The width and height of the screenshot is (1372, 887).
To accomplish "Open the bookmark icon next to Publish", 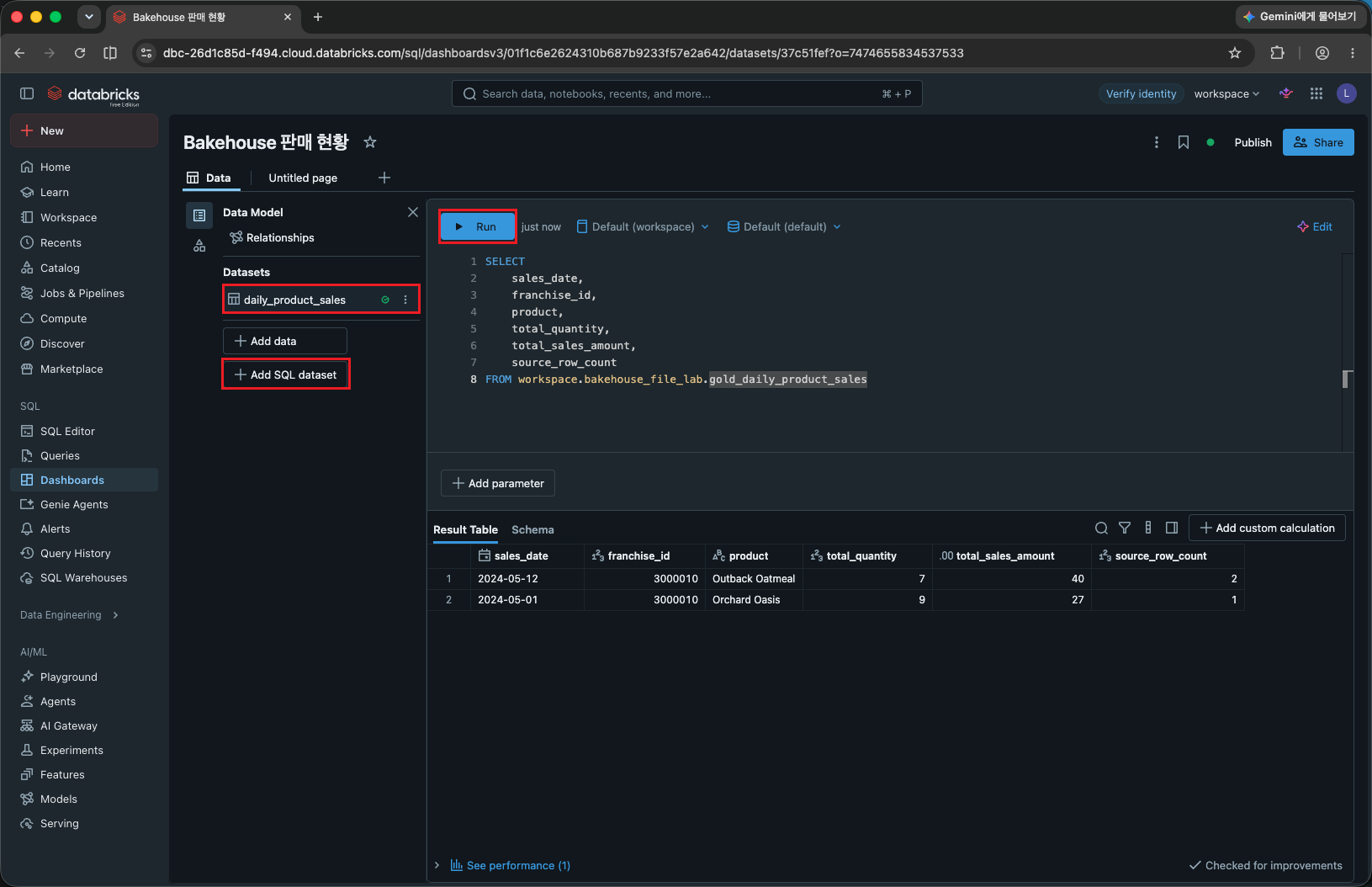I will 1184,142.
